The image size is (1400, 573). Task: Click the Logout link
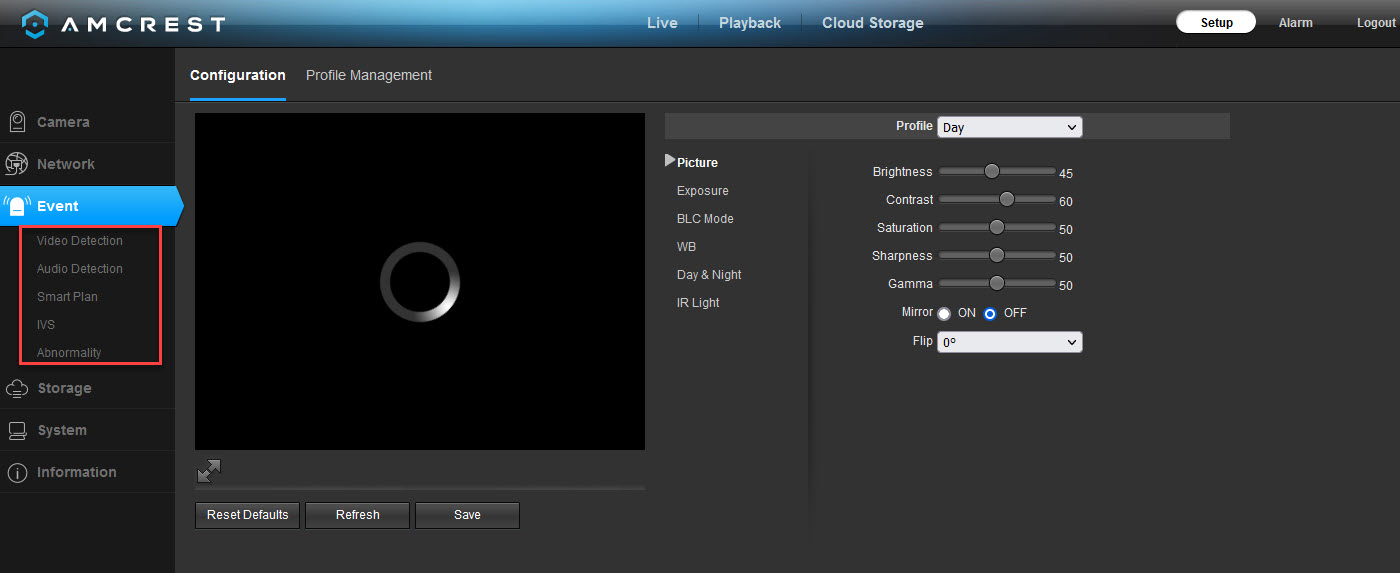(x=1376, y=23)
